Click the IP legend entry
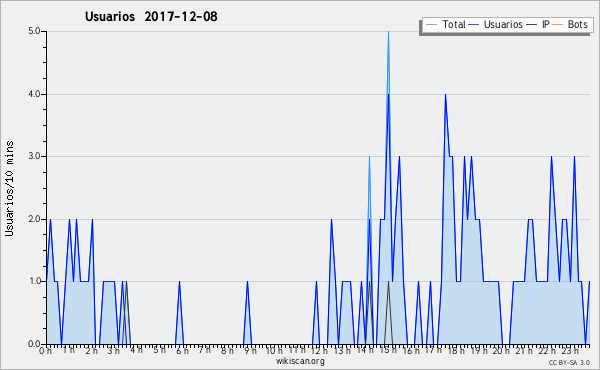 pos(538,24)
